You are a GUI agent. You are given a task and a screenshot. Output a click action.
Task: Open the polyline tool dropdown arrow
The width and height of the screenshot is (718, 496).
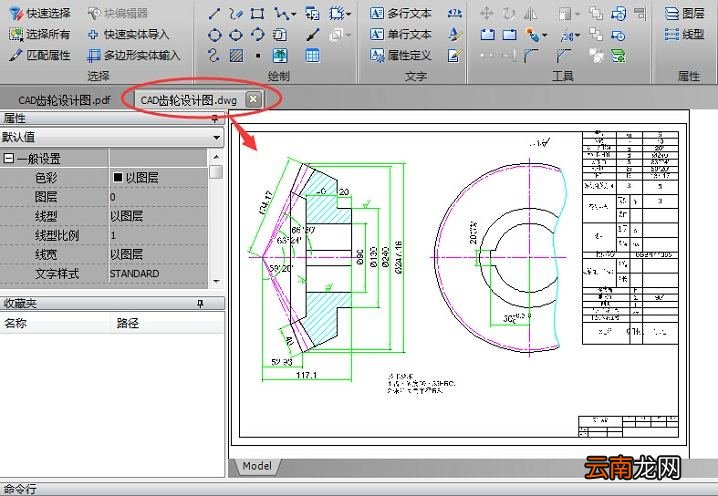point(294,14)
